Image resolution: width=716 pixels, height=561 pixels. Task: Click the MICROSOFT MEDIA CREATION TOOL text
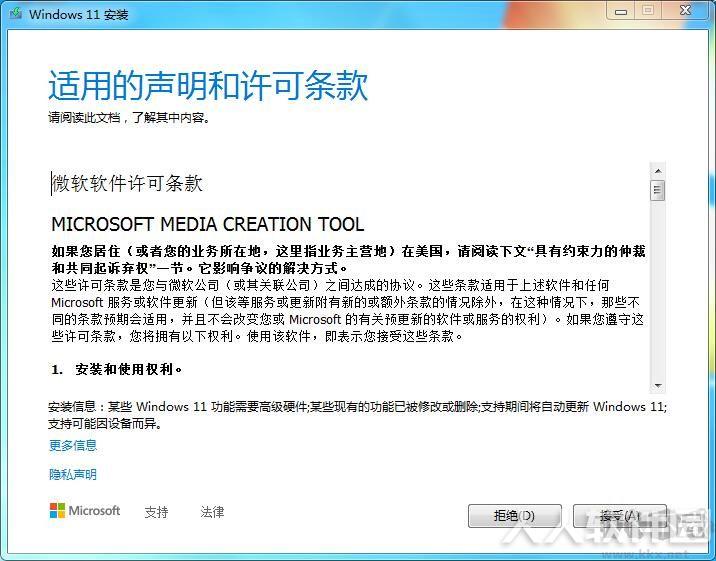(208, 224)
